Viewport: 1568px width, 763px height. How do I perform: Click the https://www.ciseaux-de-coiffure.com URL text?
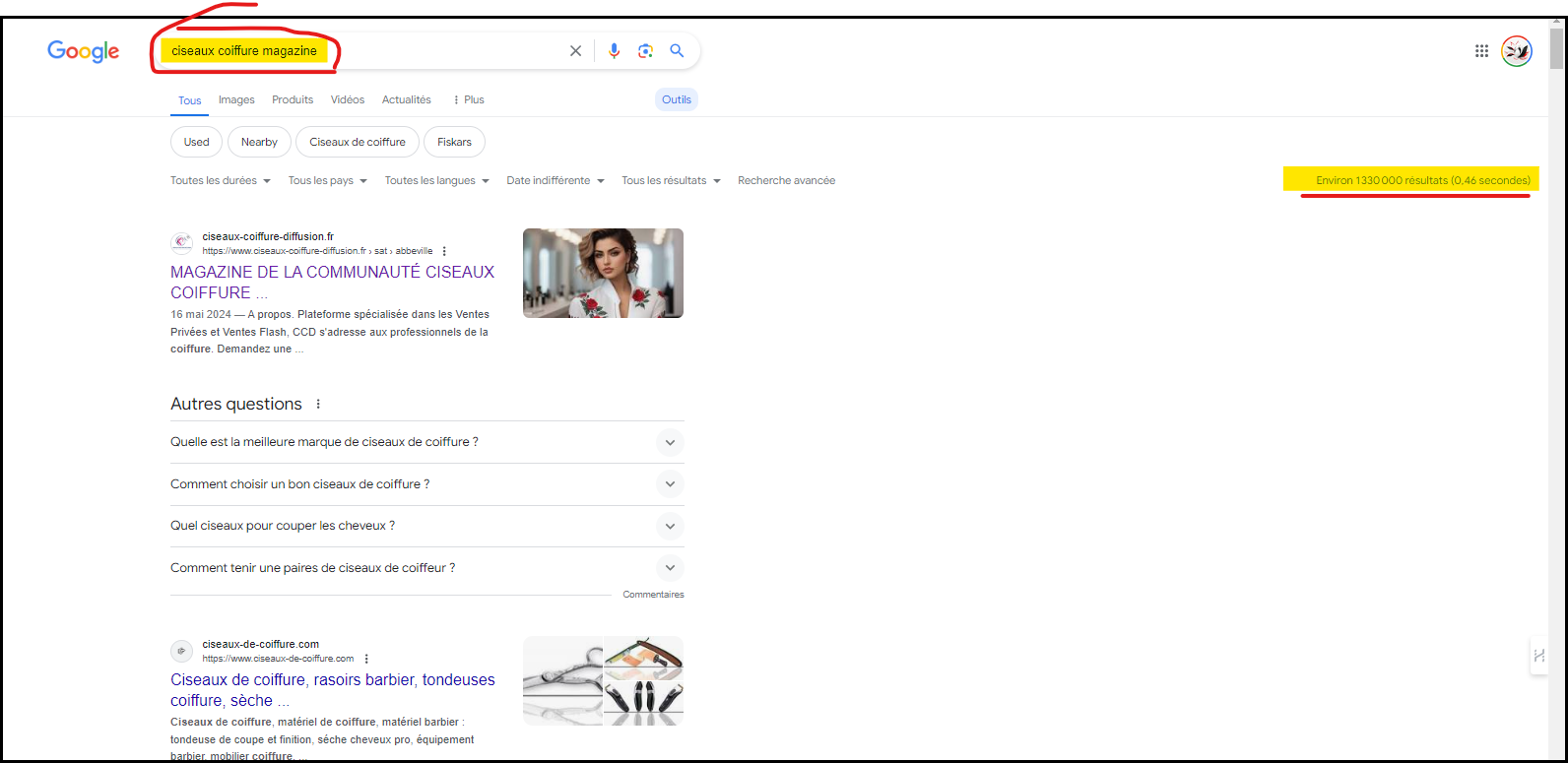tap(278, 659)
